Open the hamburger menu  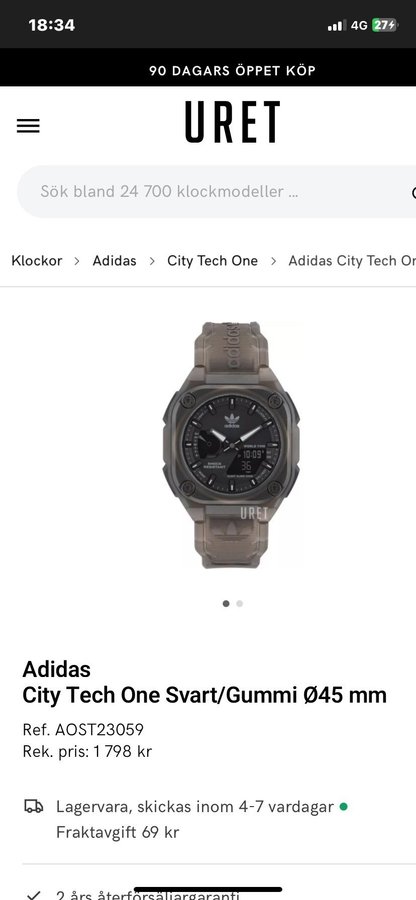[x=28, y=126]
